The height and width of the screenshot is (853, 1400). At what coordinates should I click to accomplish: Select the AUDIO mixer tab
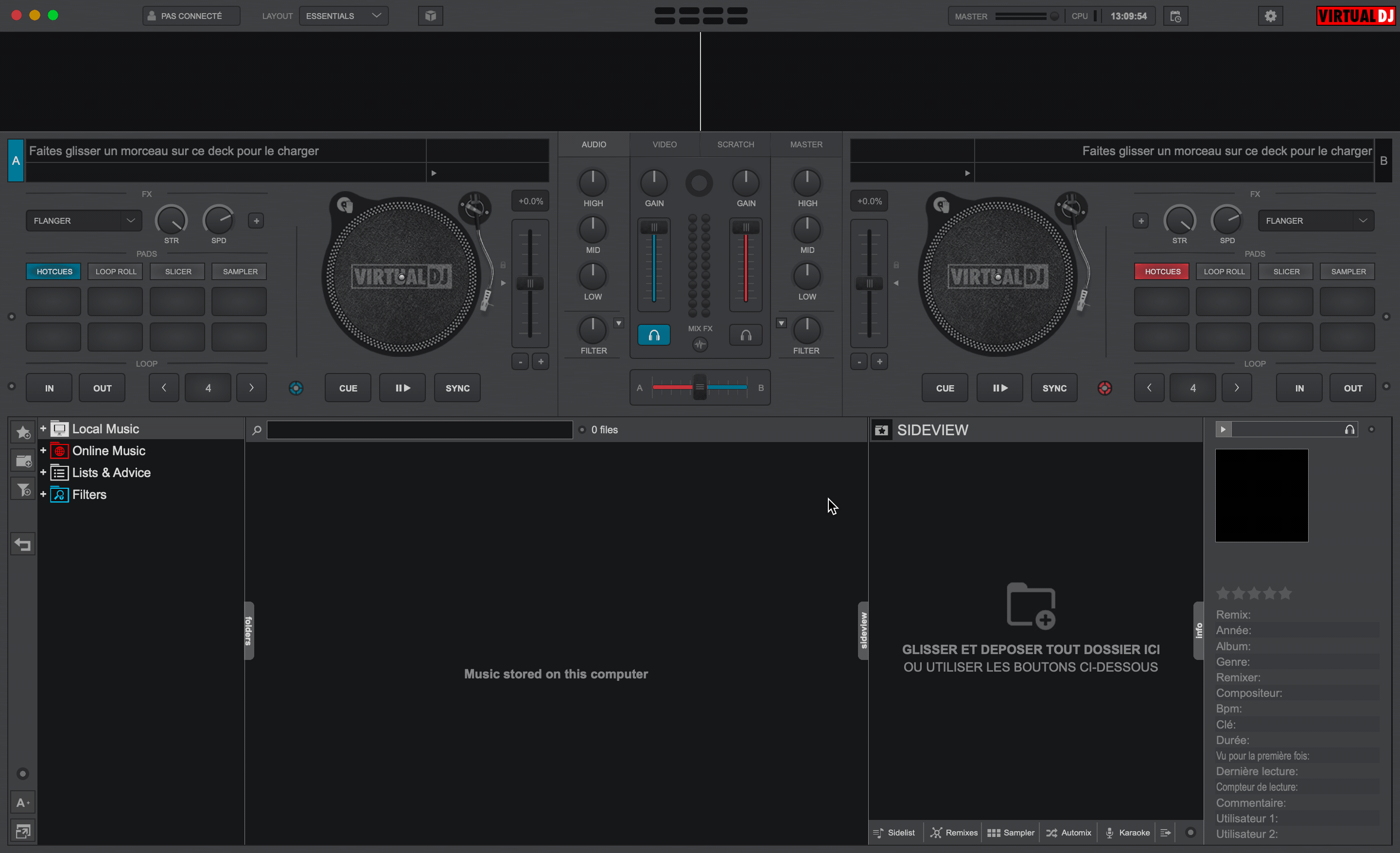click(594, 144)
